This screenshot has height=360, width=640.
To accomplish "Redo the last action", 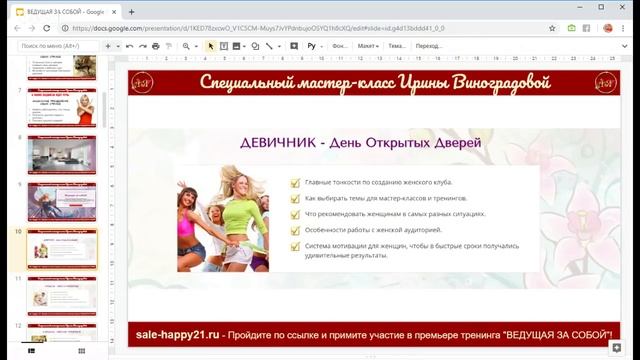I will coord(142,46).
